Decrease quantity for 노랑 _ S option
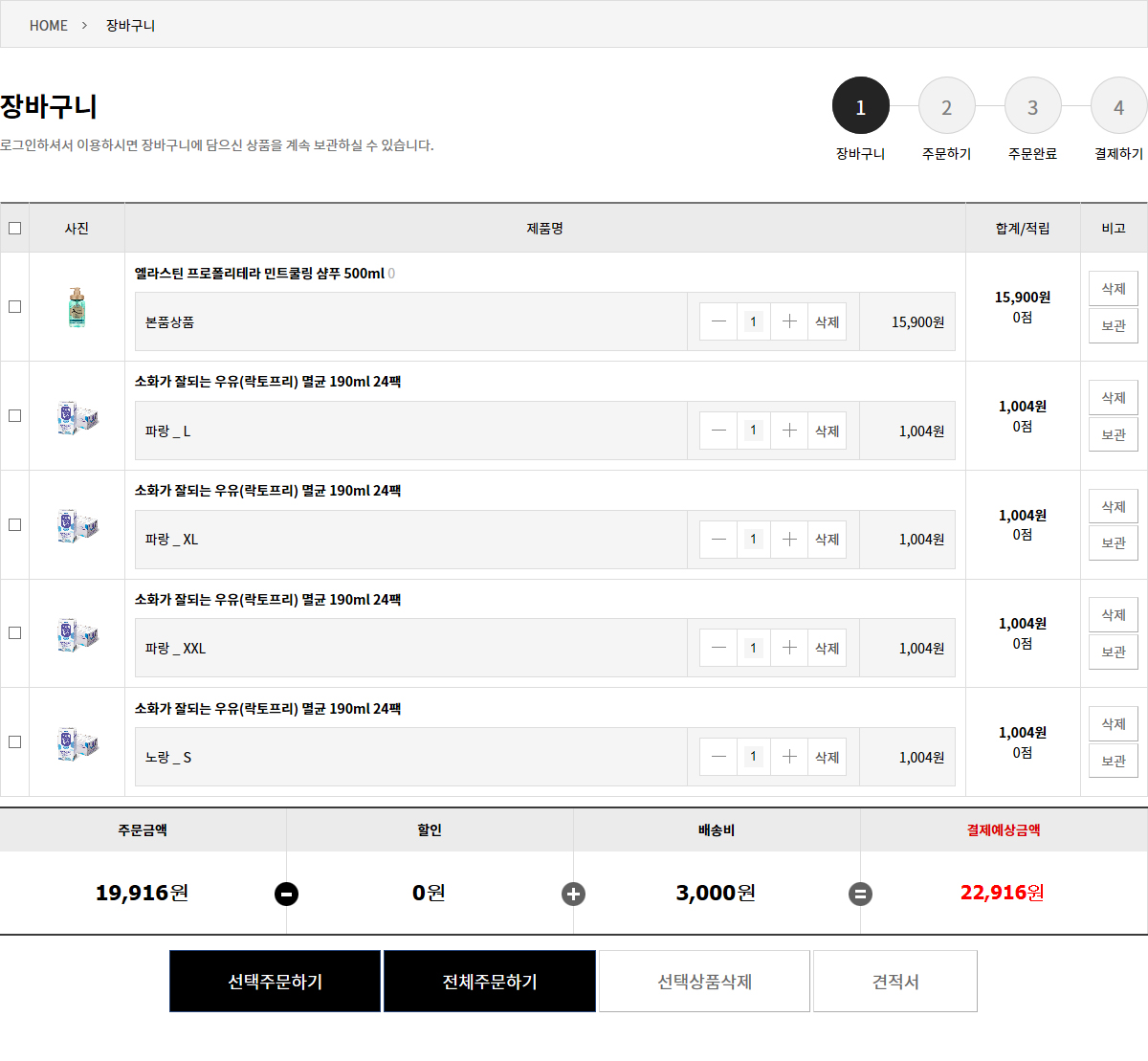This screenshot has height=1061, width=1148. (718, 757)
